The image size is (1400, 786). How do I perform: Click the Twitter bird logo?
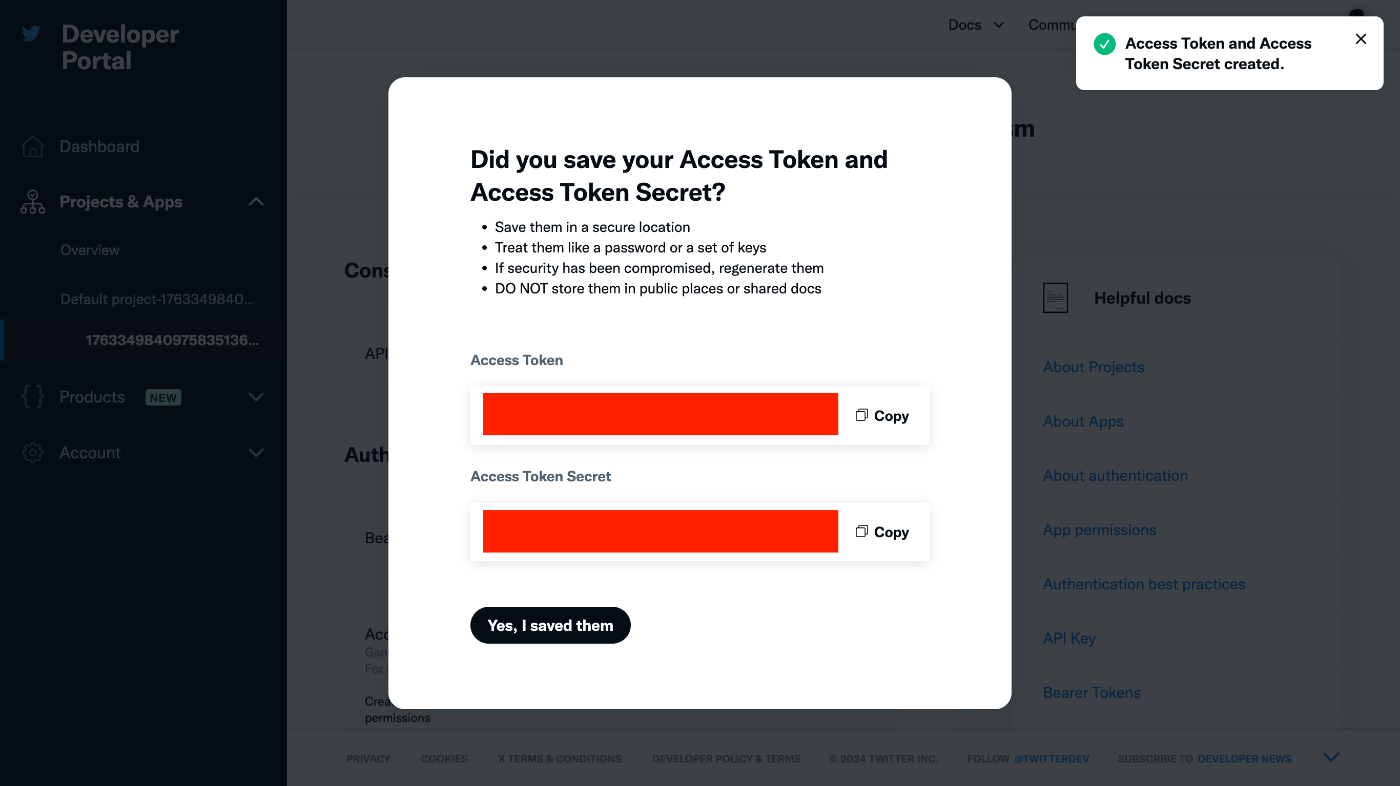(31, 34)
